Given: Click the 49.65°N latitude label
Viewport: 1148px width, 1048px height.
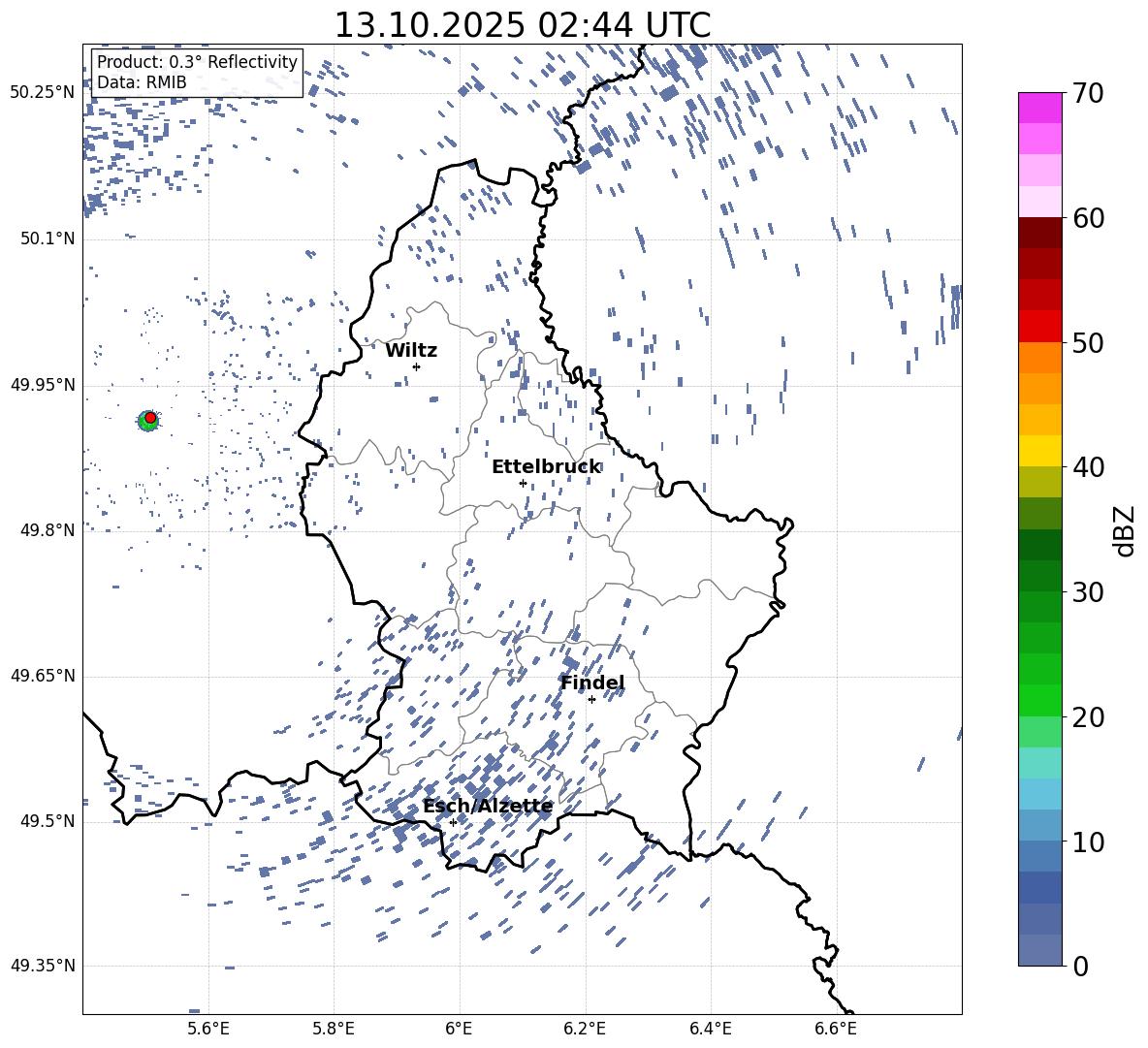Looking at the screenshot, I should [43, 676].
